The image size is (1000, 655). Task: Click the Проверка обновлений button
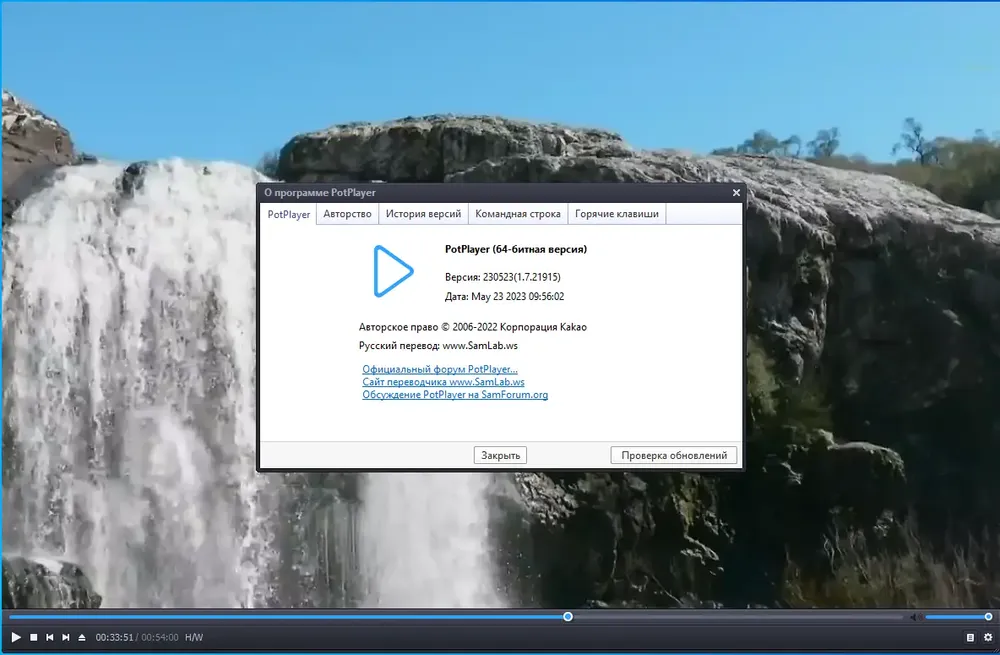pyautogui.click(x=673, y=455)
